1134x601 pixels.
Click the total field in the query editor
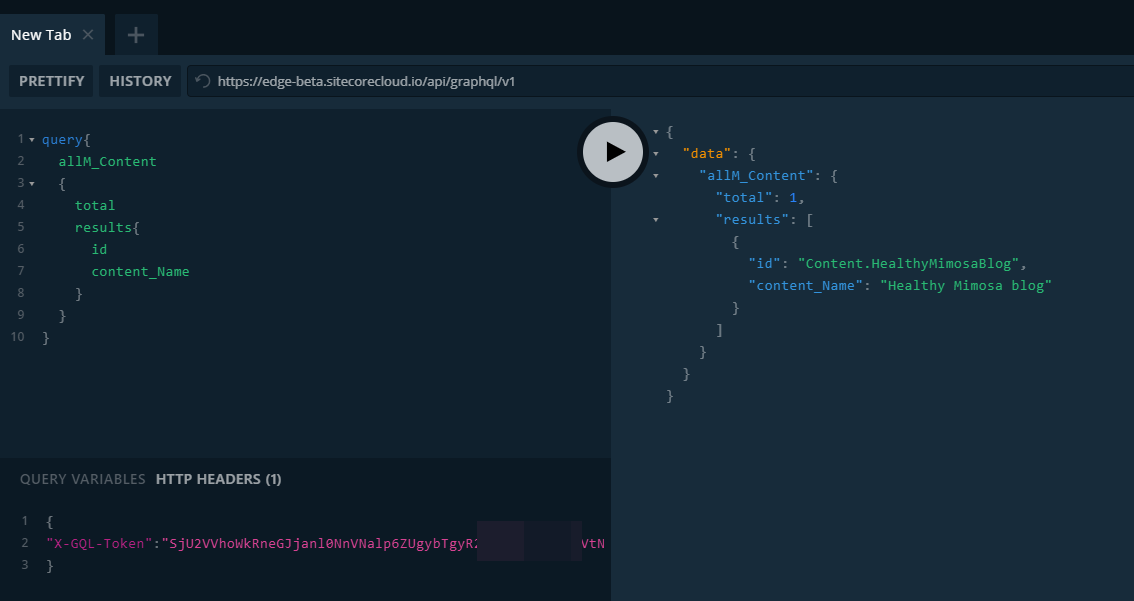click(95, 206)
